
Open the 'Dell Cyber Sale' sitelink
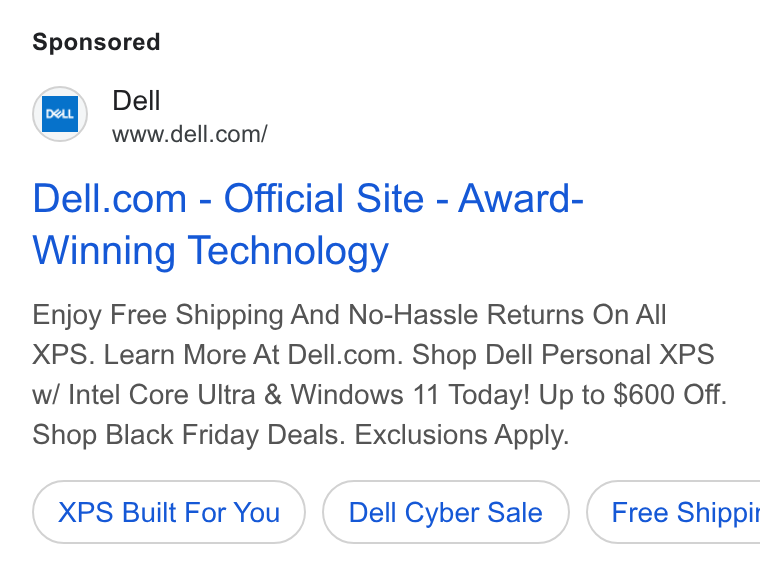(x=445, y=512)
